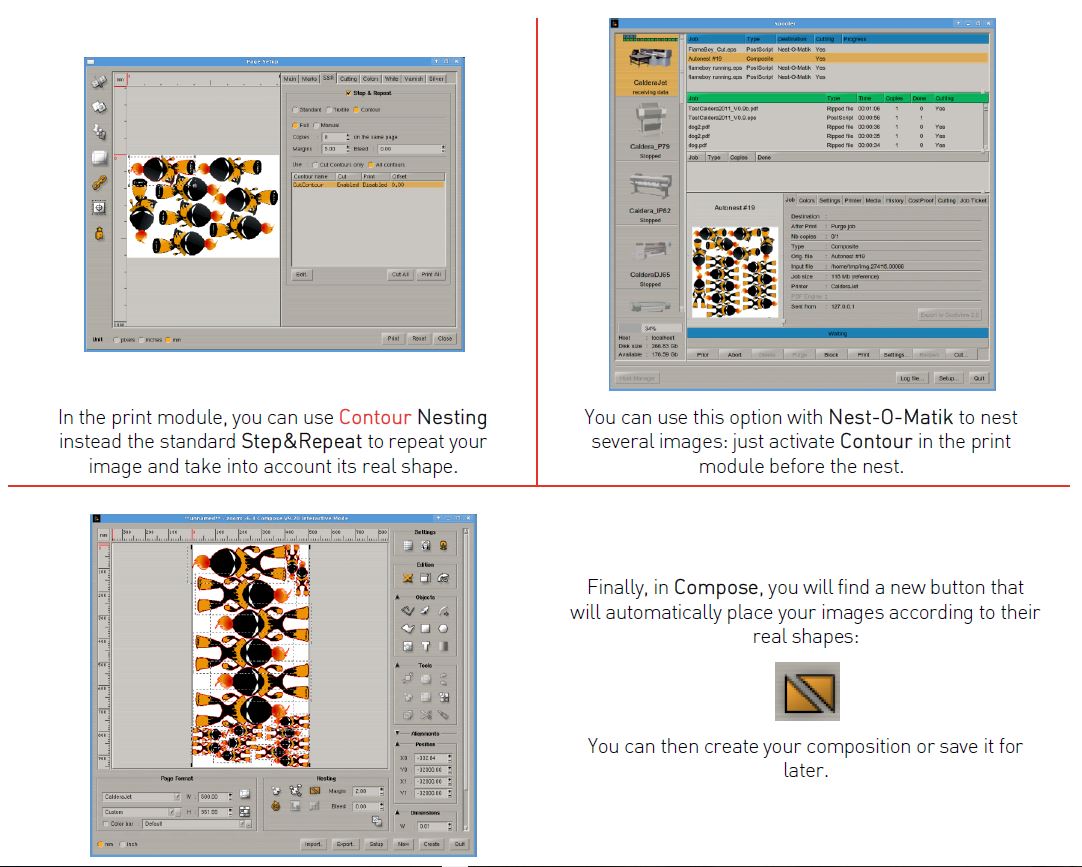Click the redo arrow icon under Edition

[443, 578]
